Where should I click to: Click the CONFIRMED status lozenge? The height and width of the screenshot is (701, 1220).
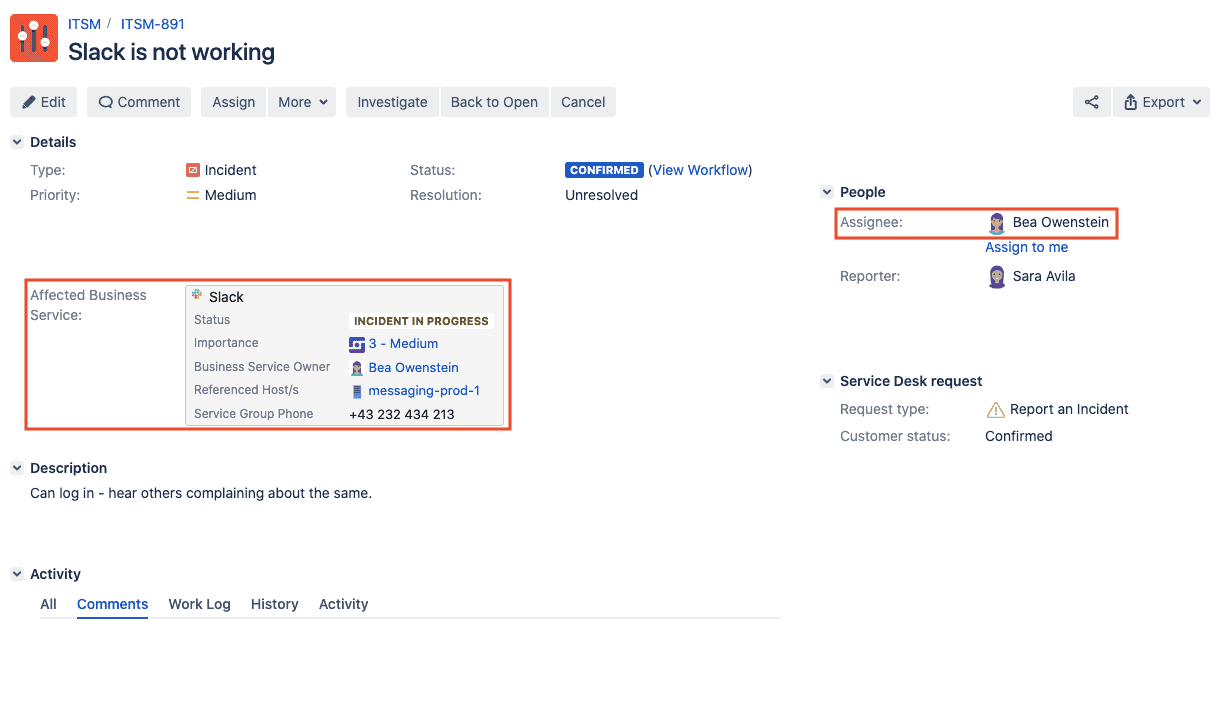[x=604, y=170]
